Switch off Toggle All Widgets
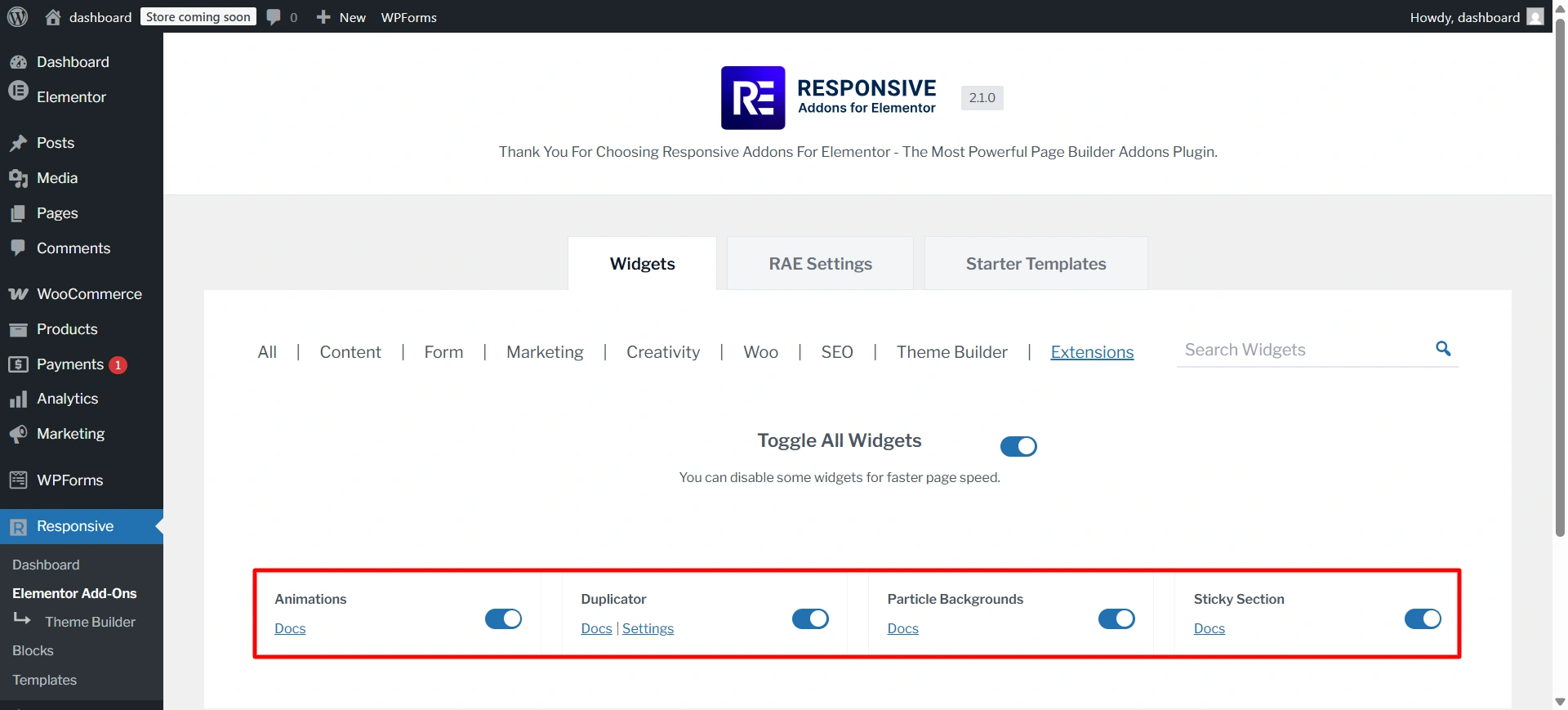Image resolution: width=1568 pixels, height=710 pixels. coord(1018,446)
